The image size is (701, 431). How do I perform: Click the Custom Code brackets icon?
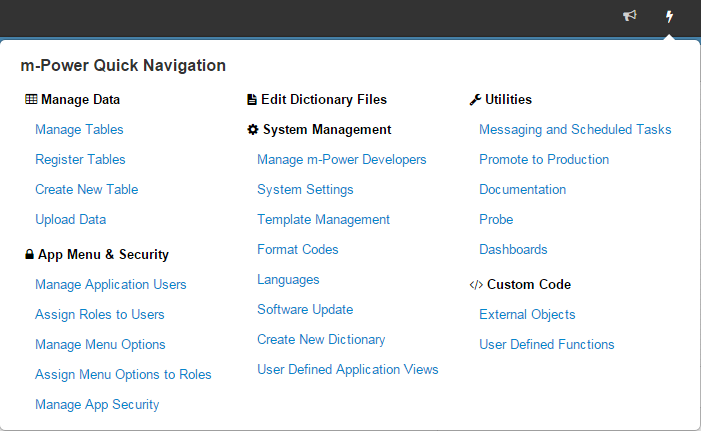(x=476, y=284)
